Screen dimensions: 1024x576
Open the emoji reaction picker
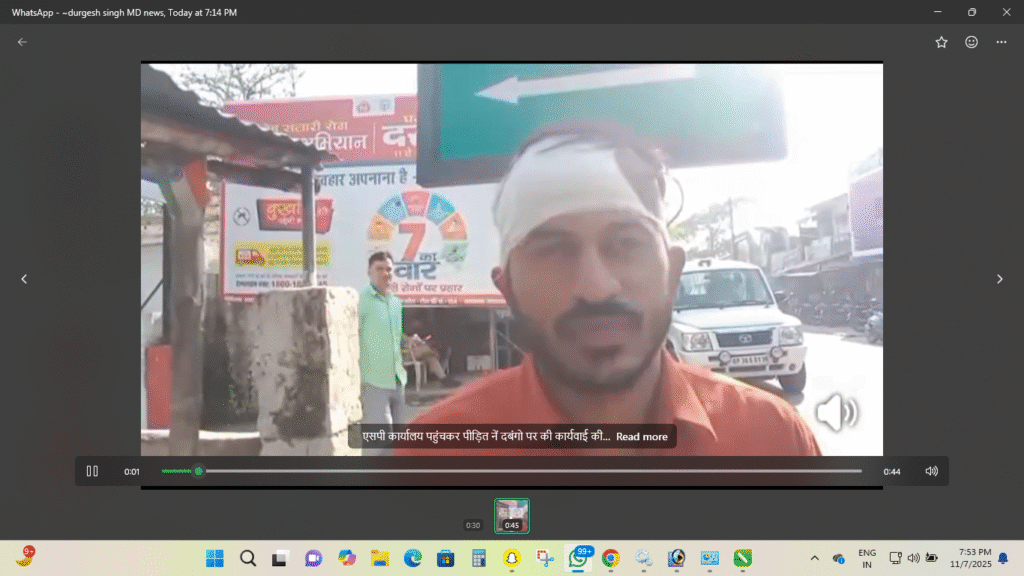pos(971,42)
